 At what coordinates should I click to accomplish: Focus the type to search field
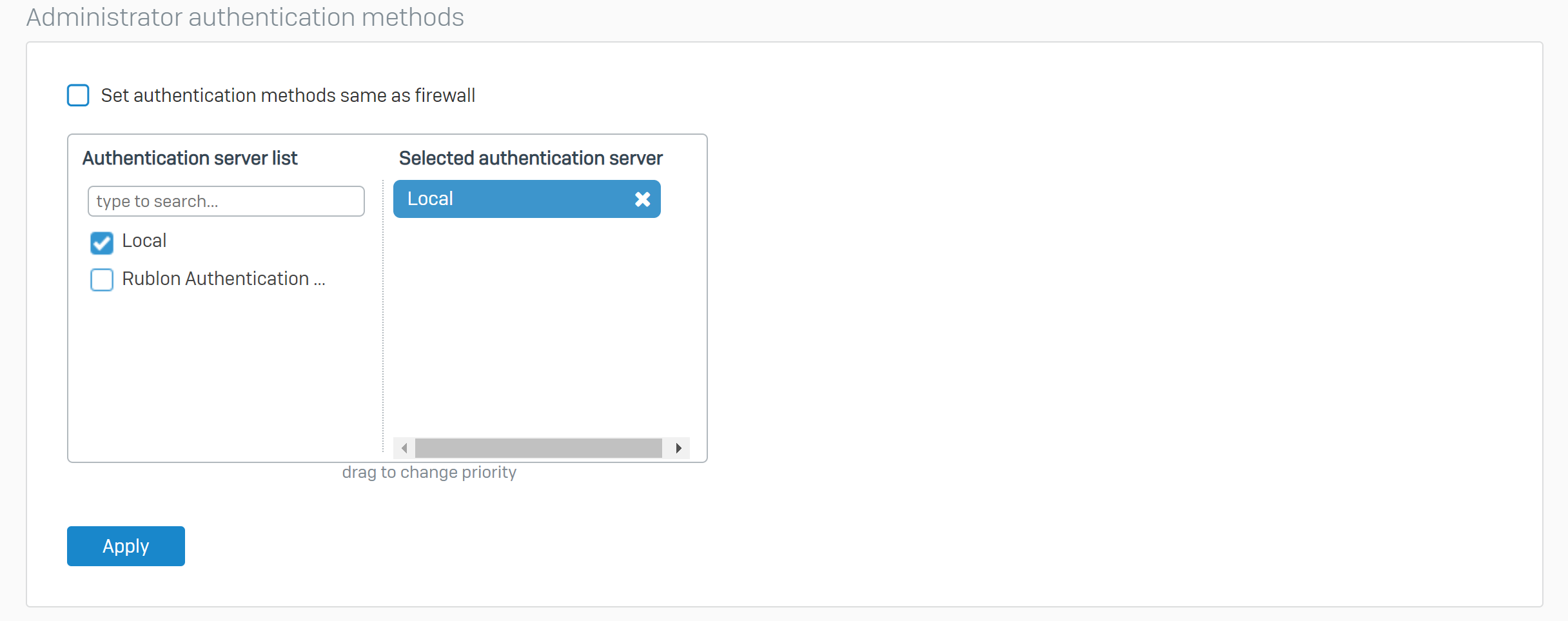pos(226,201)
